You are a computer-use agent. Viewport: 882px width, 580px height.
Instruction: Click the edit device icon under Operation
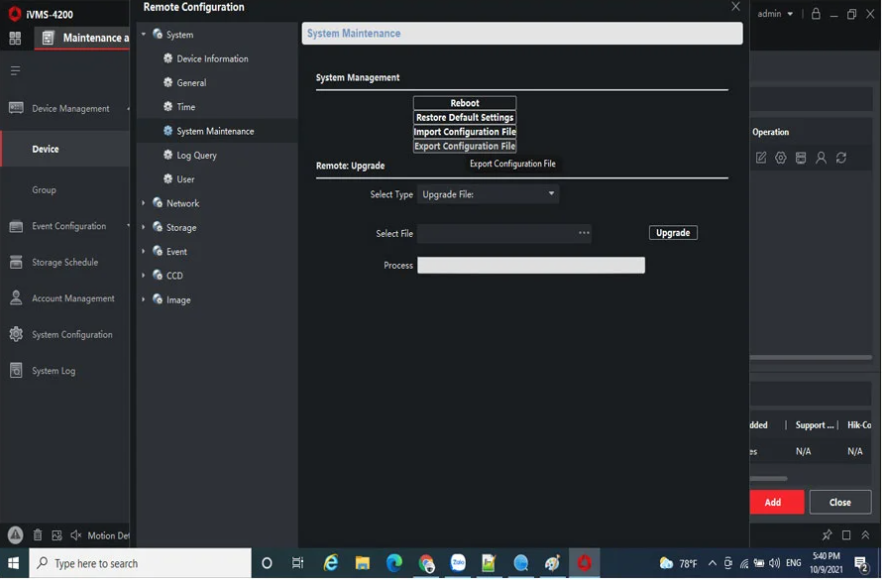pyautogui.click(x=761, y=158)
